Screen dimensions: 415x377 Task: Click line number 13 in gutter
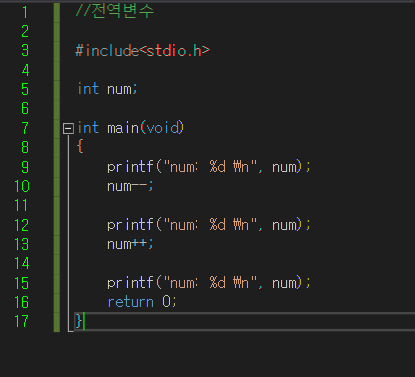pos(22,244)
